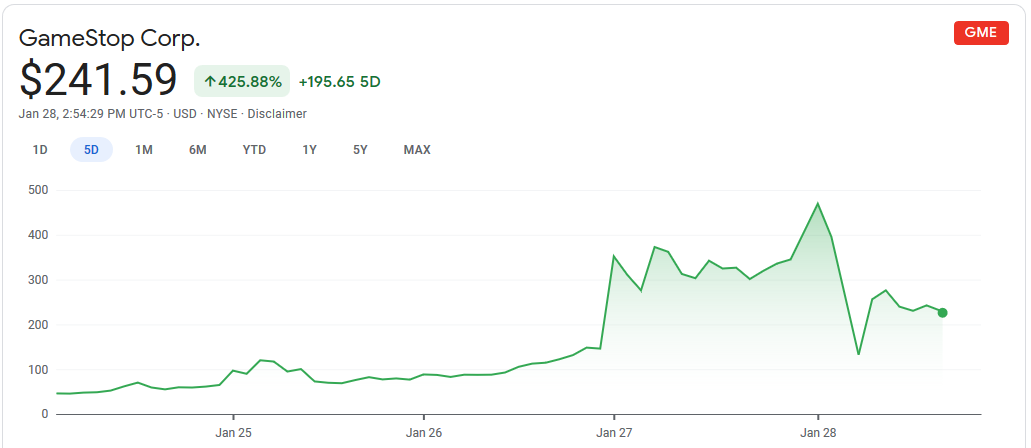The image size is (1031, 448).
Task: Click the Jan 27 axis label
Action: click(613, 433)
